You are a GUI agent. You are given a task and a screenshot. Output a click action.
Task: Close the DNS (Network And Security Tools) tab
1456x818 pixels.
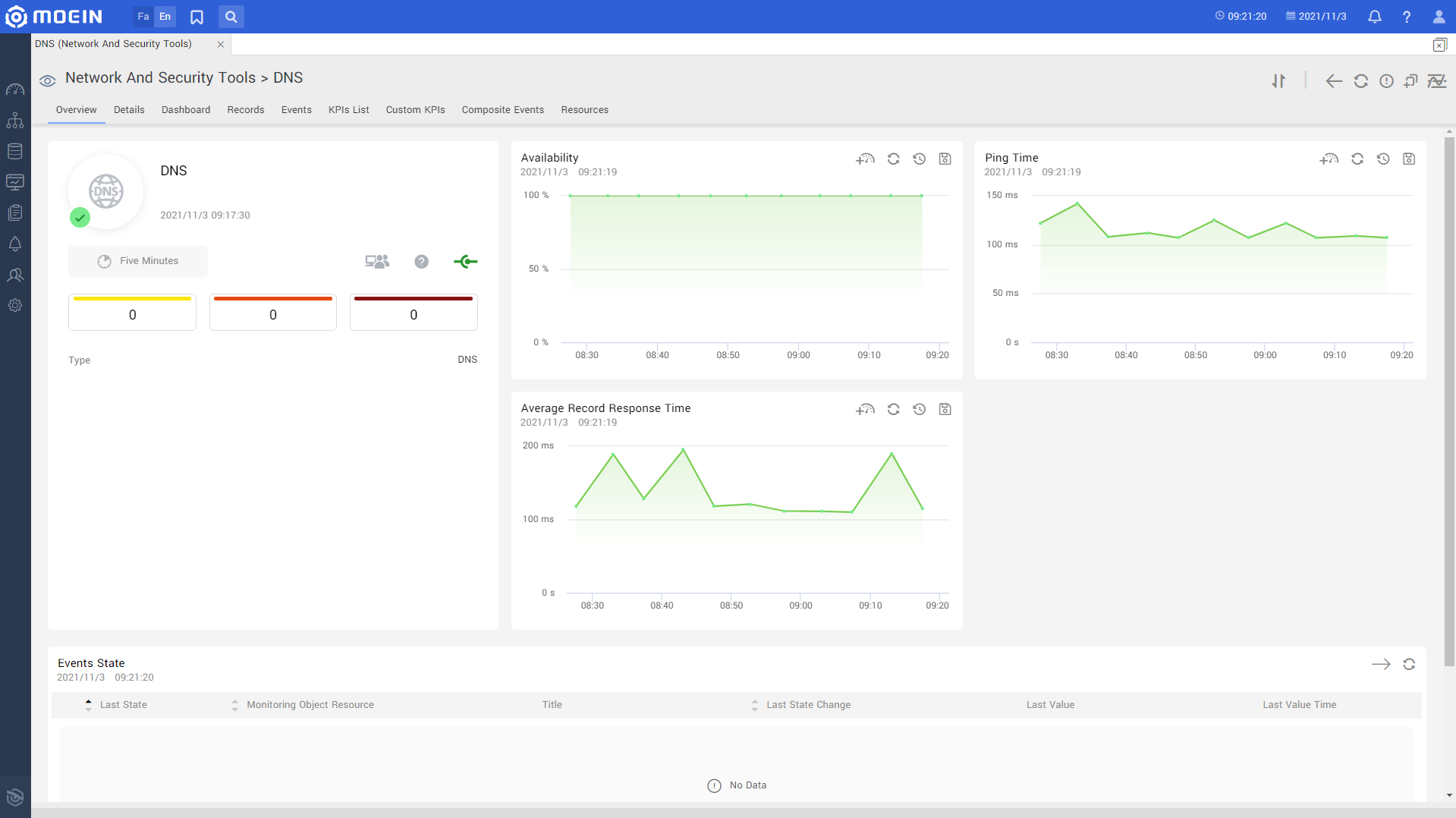pos(221,44)
